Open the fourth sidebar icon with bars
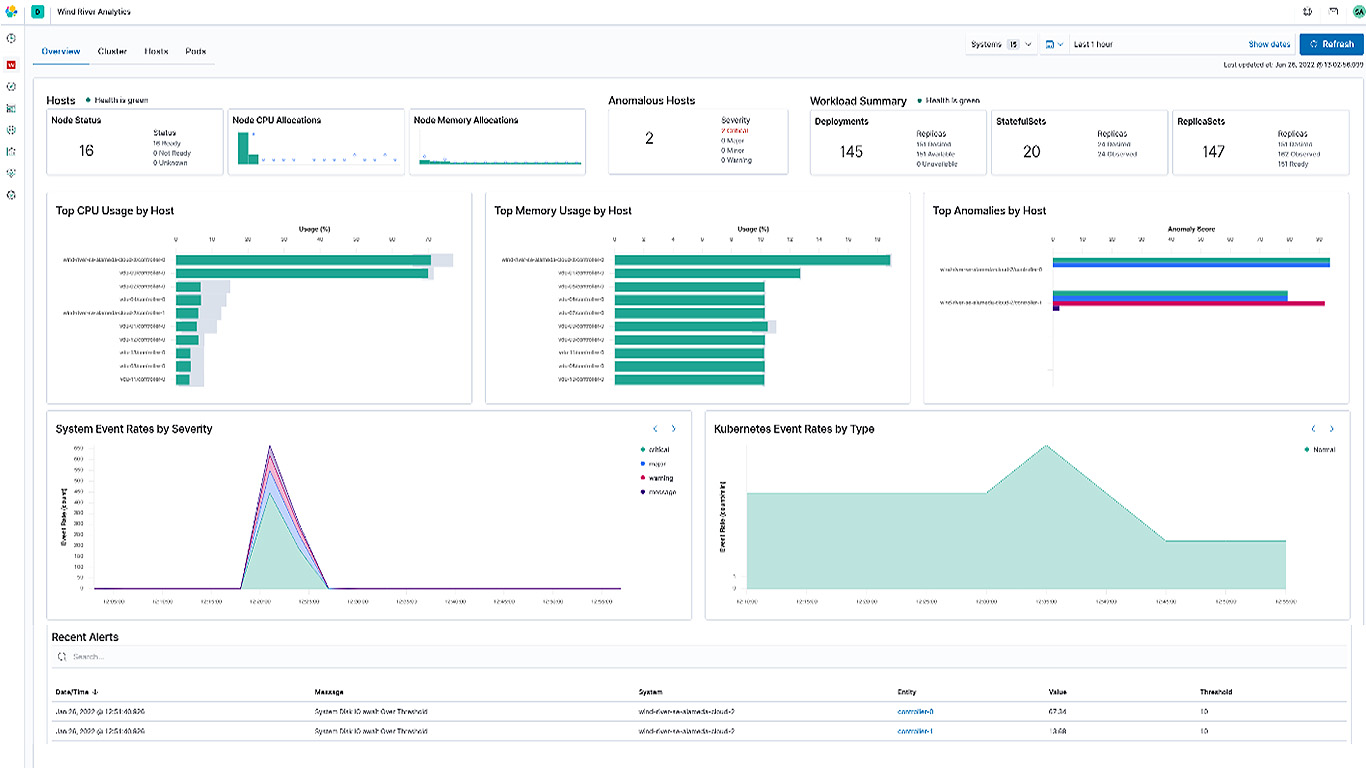The height and width of the screenshot is (768, 1366). (x=11, y=108)
